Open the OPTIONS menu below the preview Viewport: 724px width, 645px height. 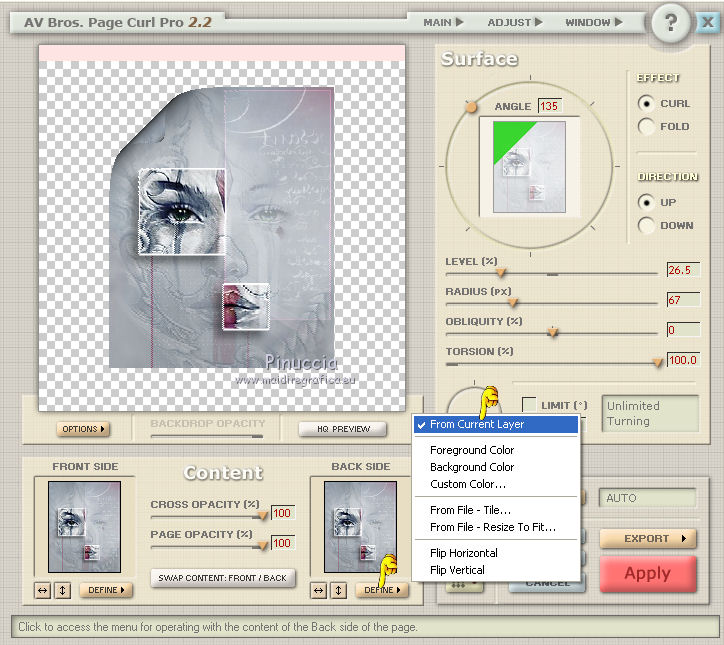tap(84, 429)
